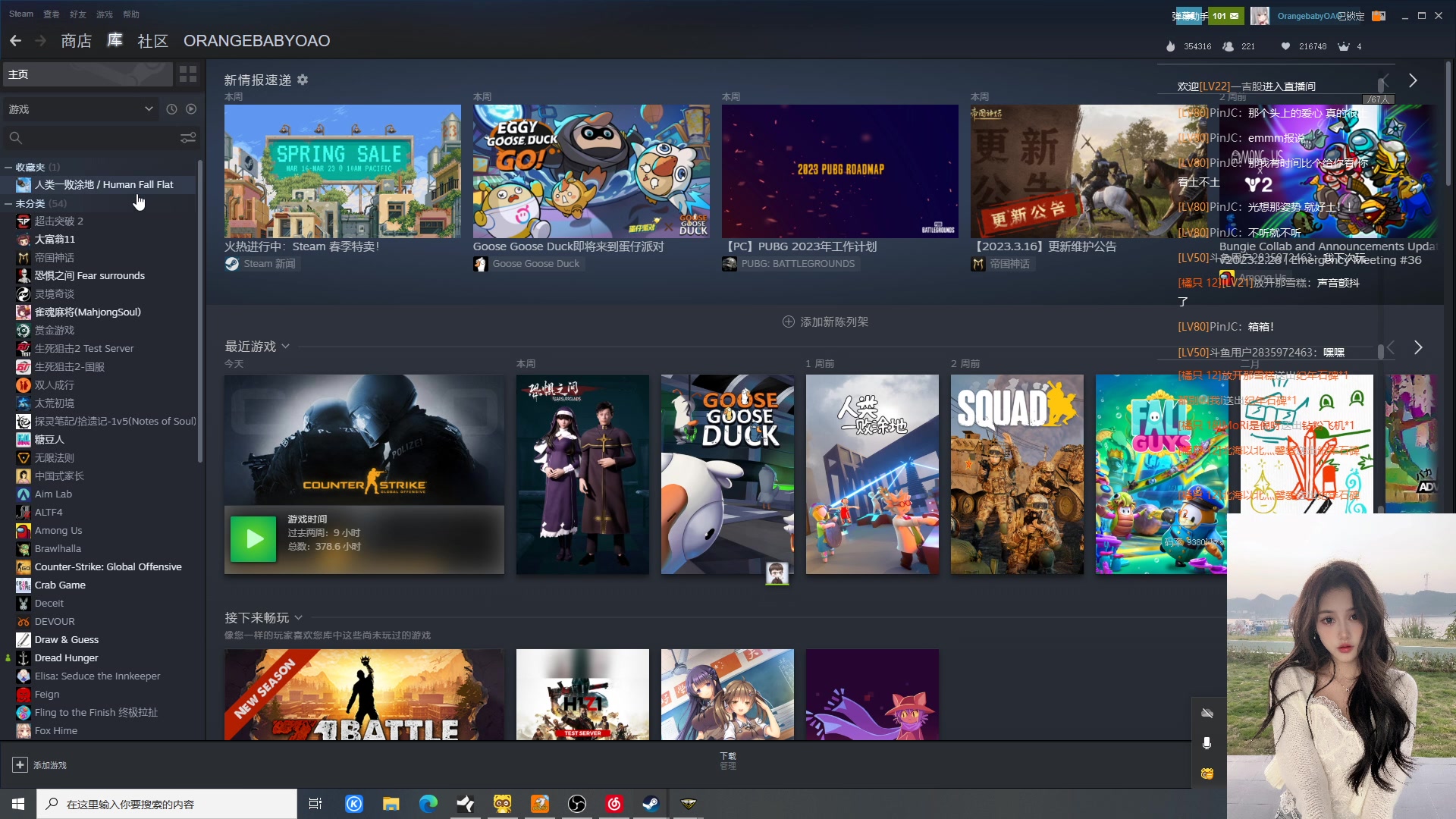
Task: Open the 游戏 library filter dropdown
Action: pyautogui.click(x=81, y=109)
